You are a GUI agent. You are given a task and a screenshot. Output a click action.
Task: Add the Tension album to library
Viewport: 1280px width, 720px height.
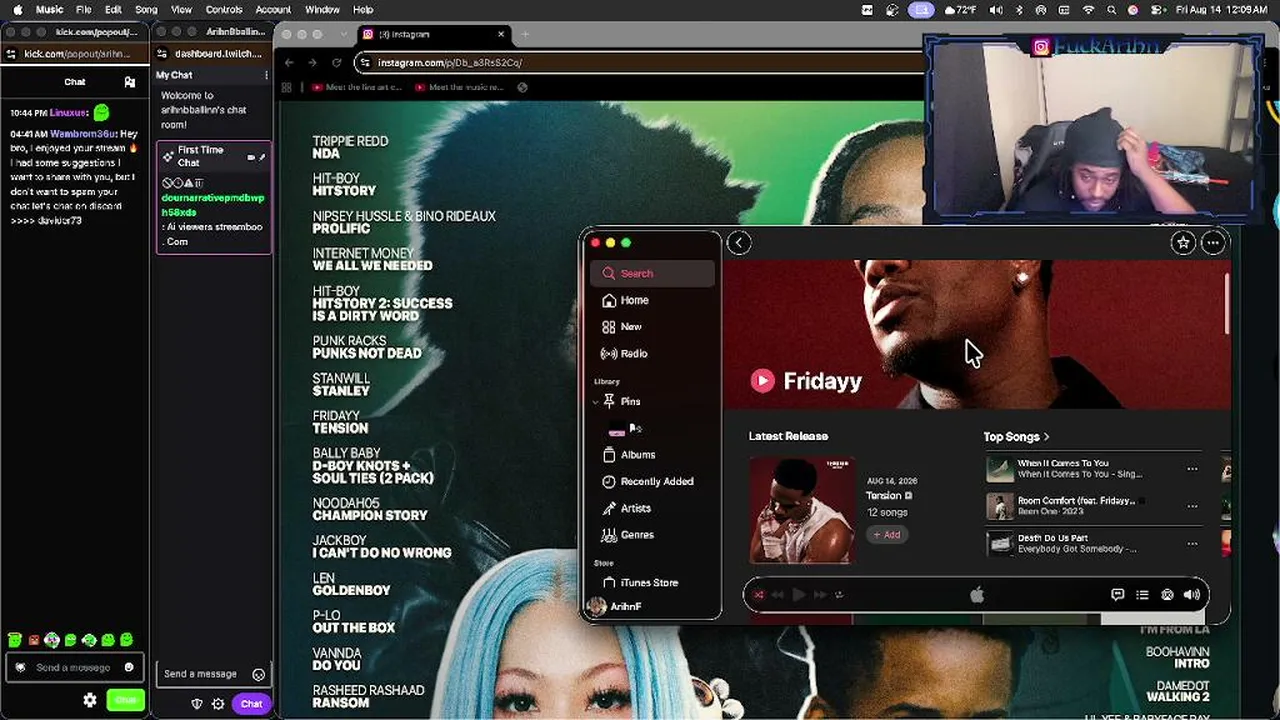pos(887,535)
